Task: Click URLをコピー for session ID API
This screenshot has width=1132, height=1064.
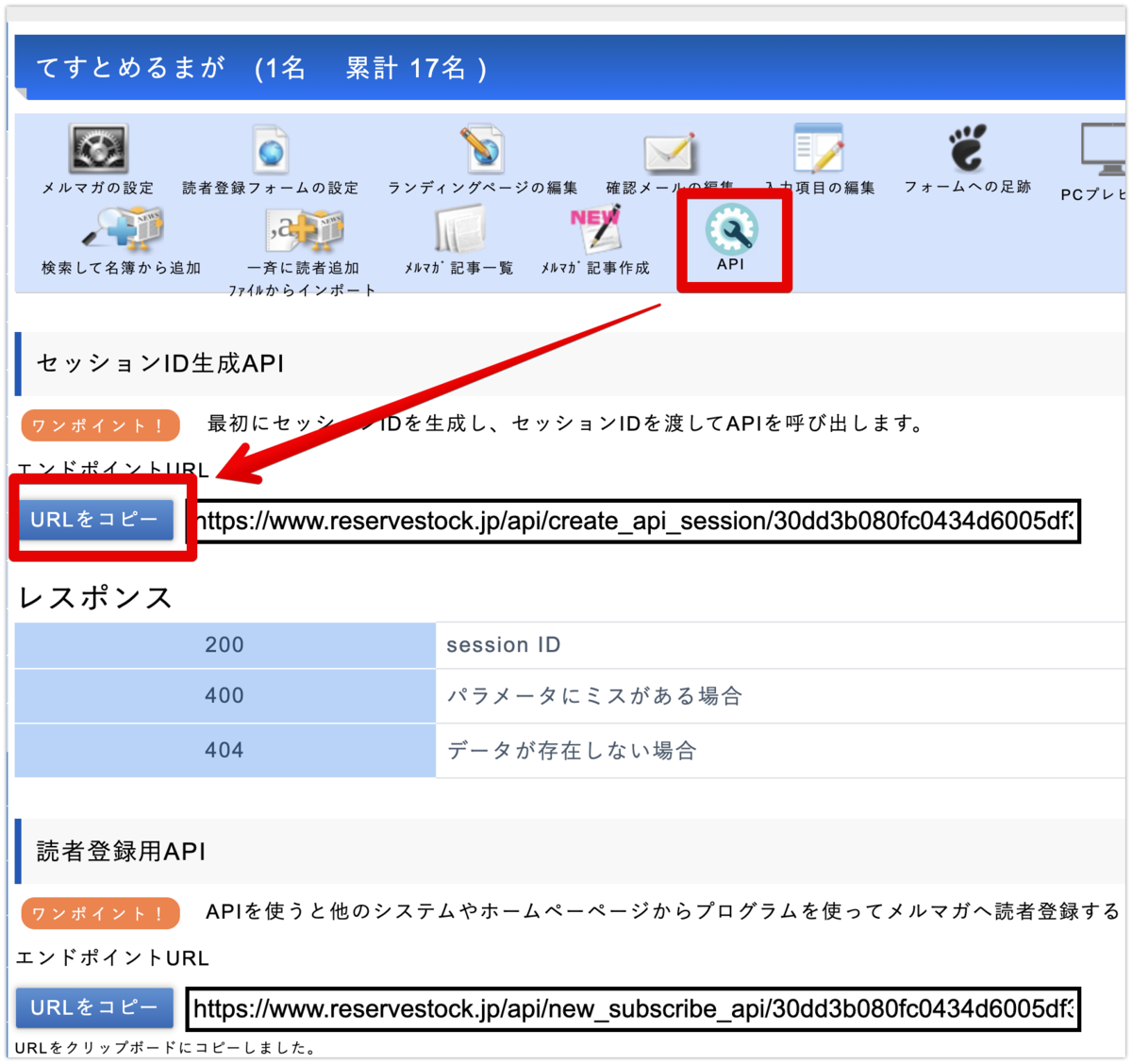Action: click(94, 519)
